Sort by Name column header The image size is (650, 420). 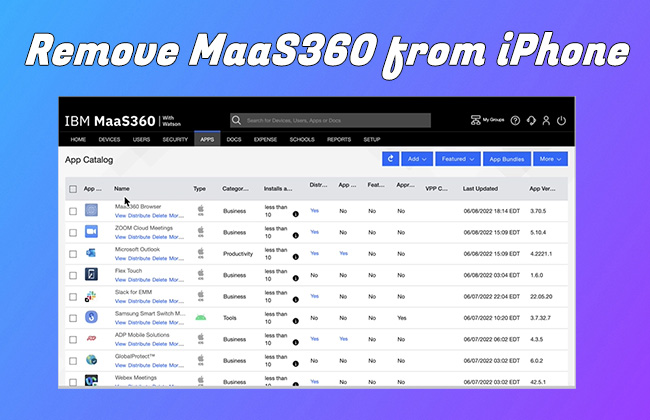[x=122, y=189]
